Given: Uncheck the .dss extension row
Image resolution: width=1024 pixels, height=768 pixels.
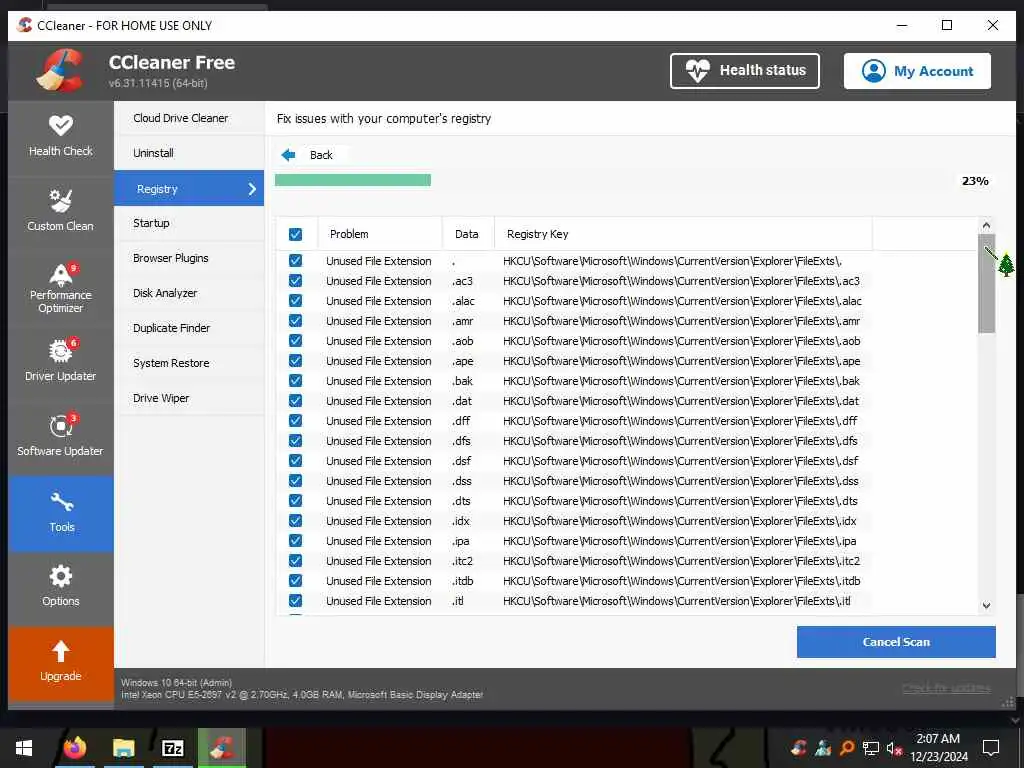Looking at the screenshot, I should (295, 481).
